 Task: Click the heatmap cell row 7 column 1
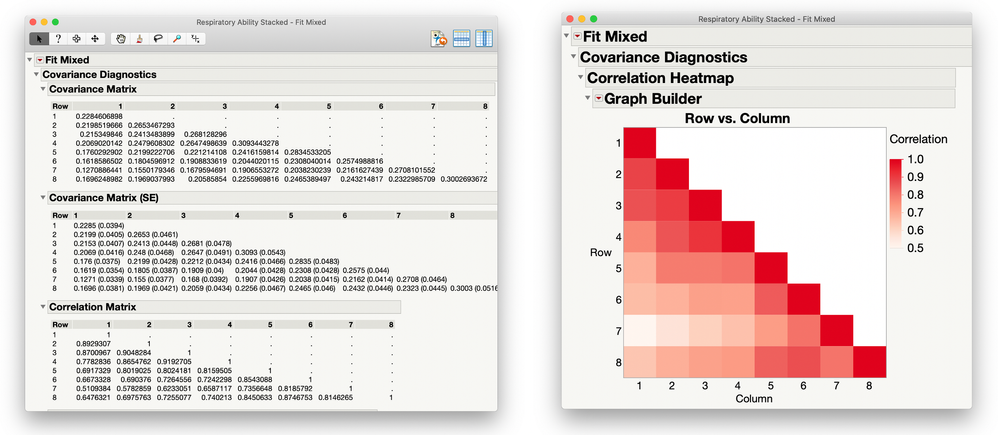(640, 331)
